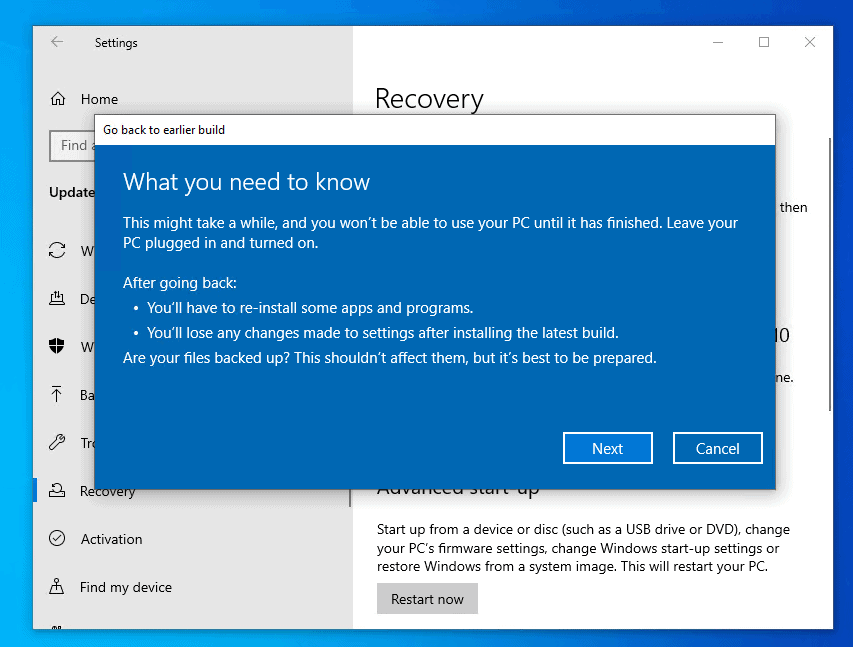Select the Backup upward arrow icon
Viewport: 853px width, 647px height.
click(x=58, y=395)
